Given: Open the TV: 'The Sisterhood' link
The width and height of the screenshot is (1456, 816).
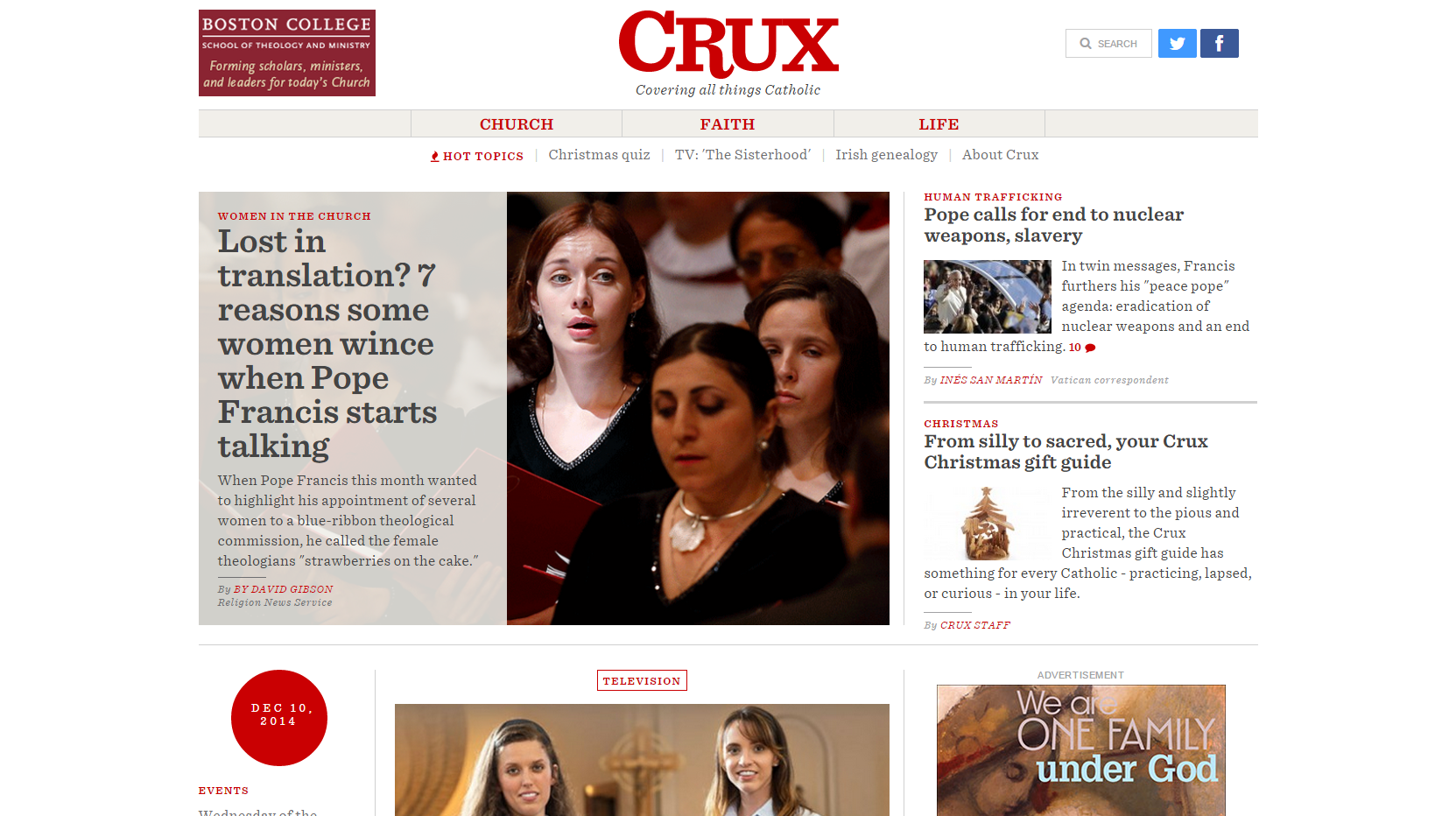Looking at the screenshot, I should pyautogui.click(x=742, y=155).
